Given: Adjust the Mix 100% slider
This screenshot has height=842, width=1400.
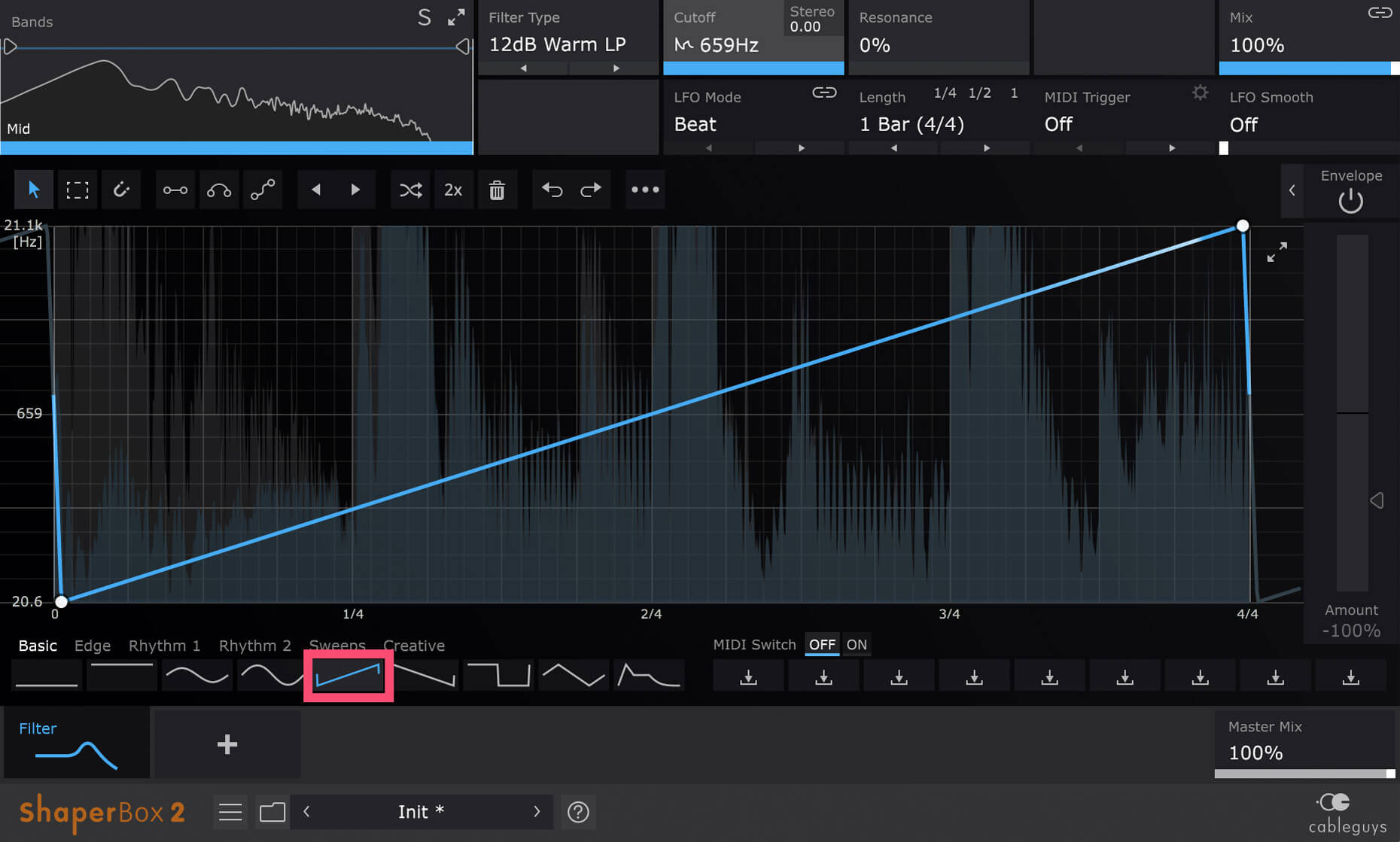Looking at the screenshot, I should coord(1309,68).
